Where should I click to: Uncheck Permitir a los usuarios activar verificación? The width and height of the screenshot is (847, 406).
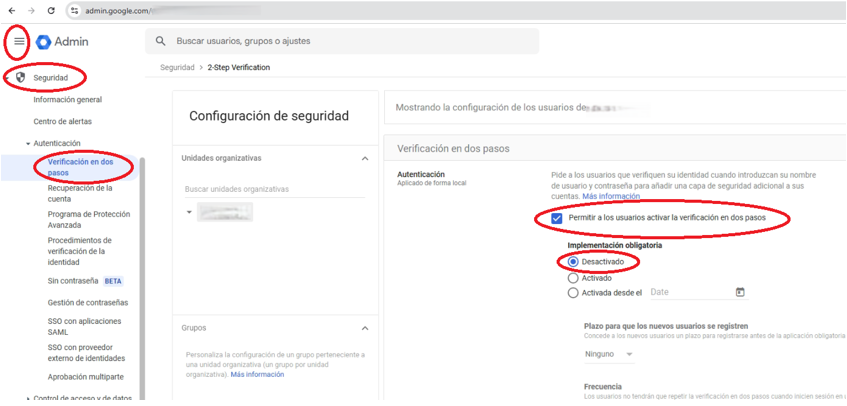pyautogui.click(x=556, y=219)
